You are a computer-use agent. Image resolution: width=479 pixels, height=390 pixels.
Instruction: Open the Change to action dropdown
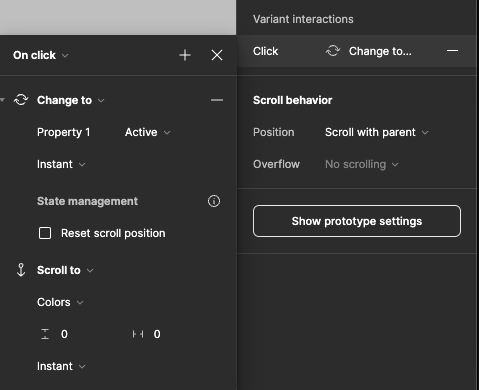(71, 100)
